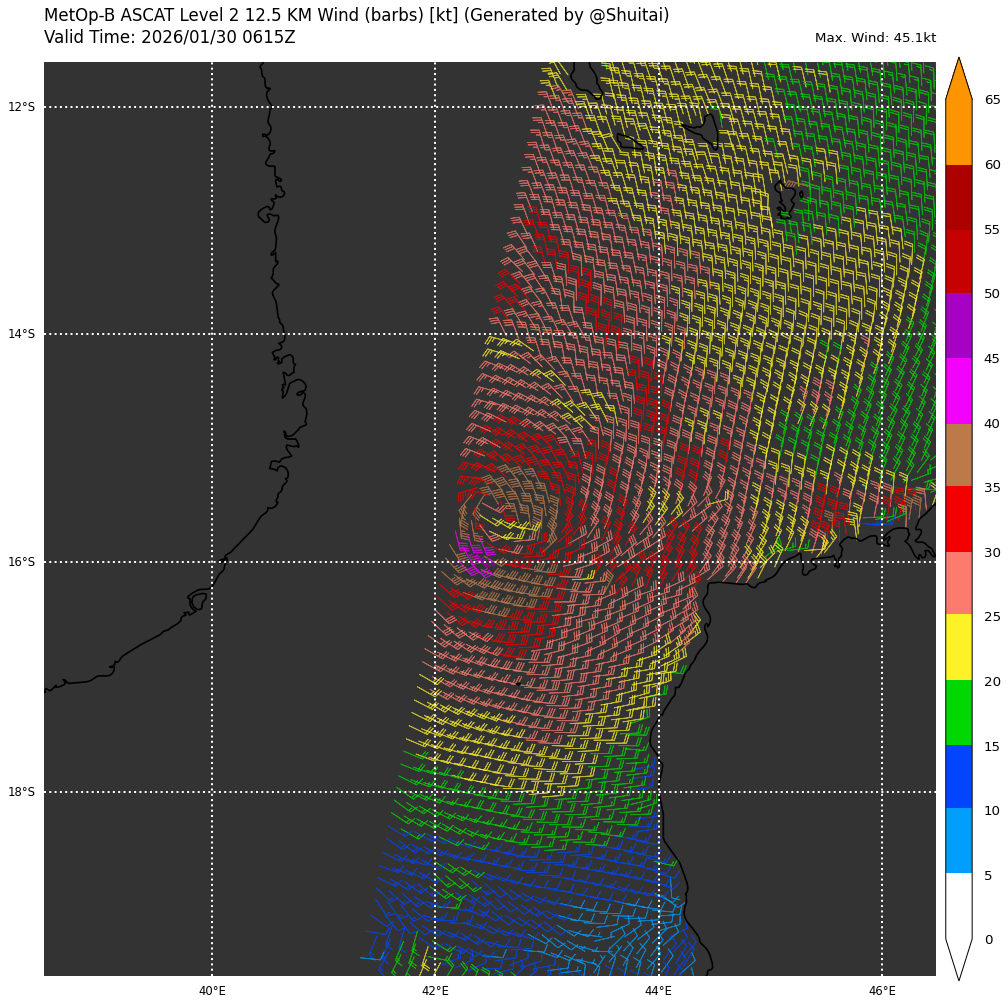
Task: Click the magenta 40-45 kt color band
Action: click(x=958, y=391)
